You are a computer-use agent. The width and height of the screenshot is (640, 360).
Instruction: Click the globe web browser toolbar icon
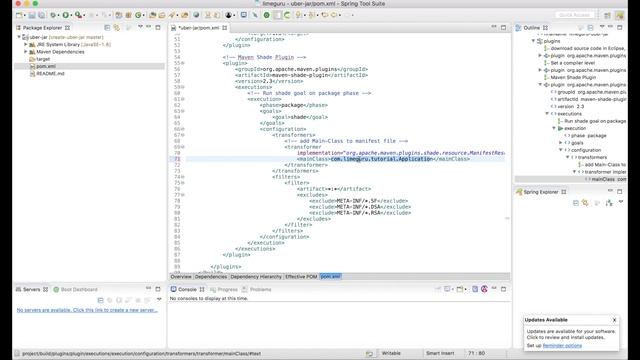click(196, 15)
